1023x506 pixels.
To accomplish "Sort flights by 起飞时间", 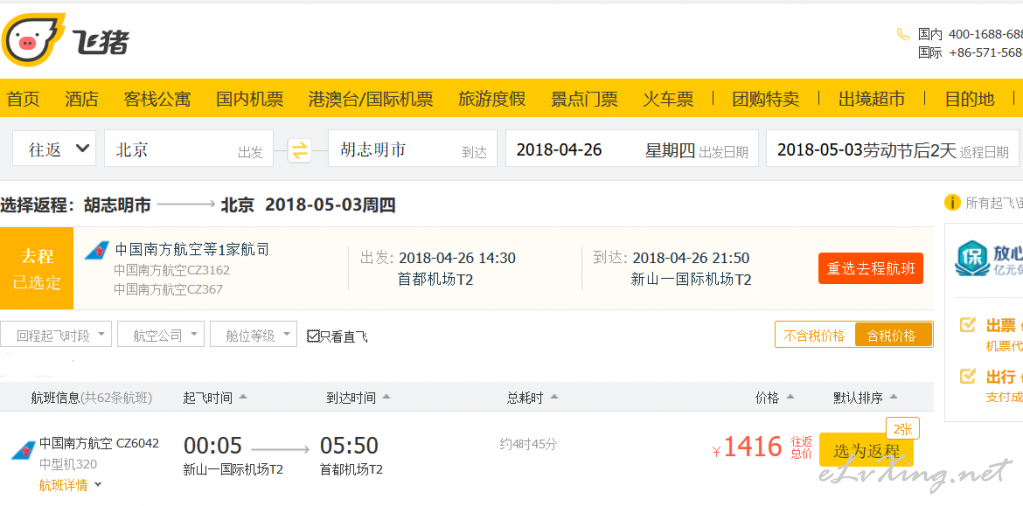I will (215, 397).
